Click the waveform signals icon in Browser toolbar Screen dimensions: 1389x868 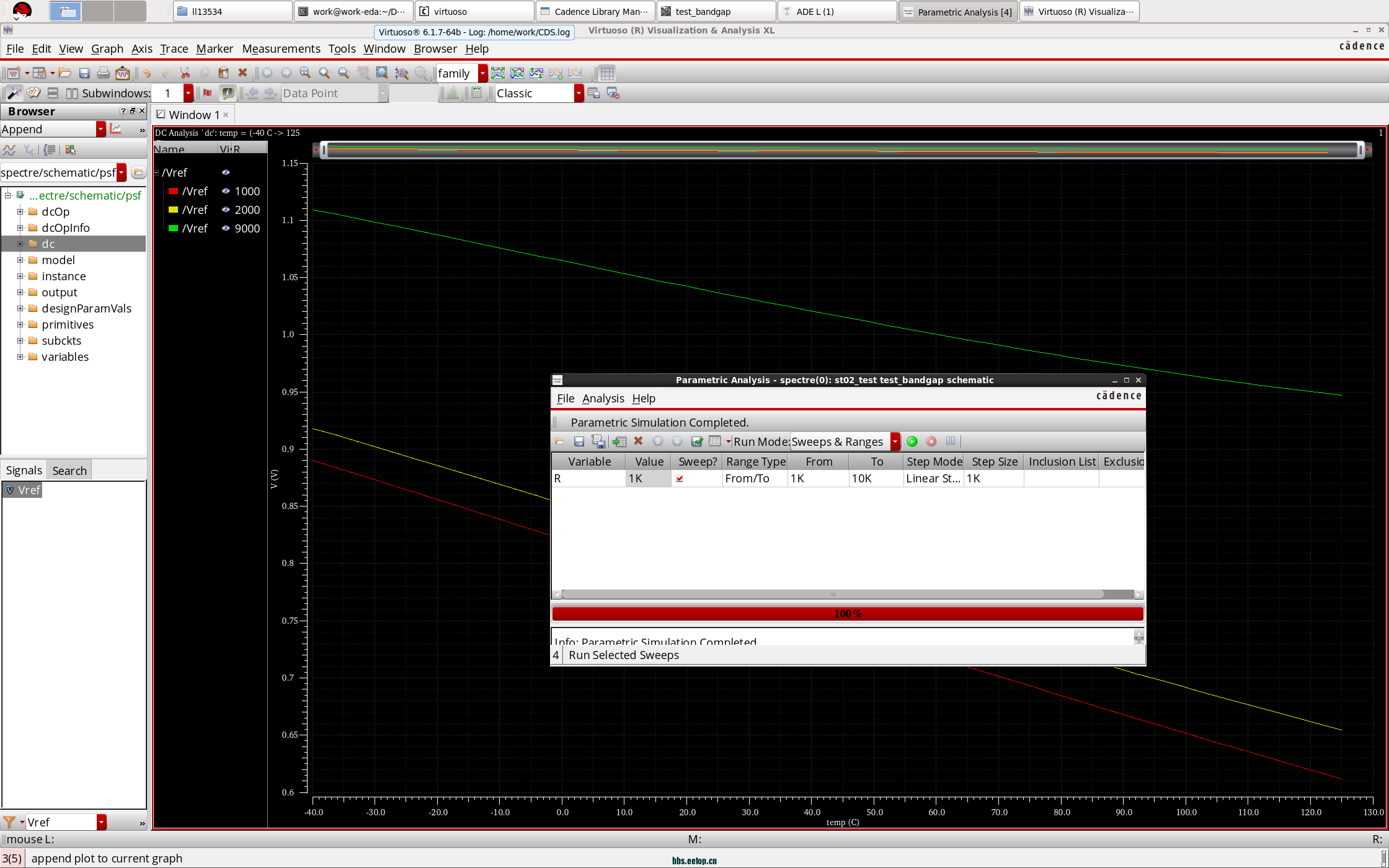pyautogui.click(x=9, y=149)
